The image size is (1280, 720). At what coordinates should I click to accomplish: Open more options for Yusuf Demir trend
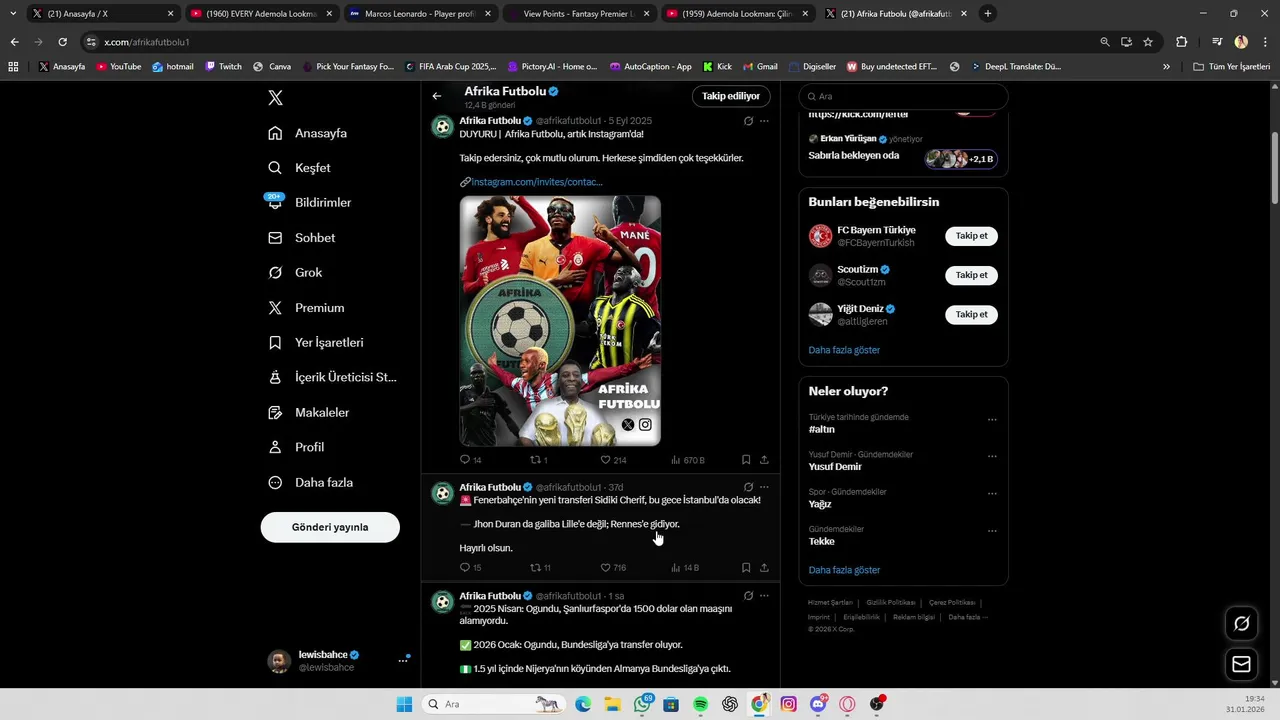point(992,456)
